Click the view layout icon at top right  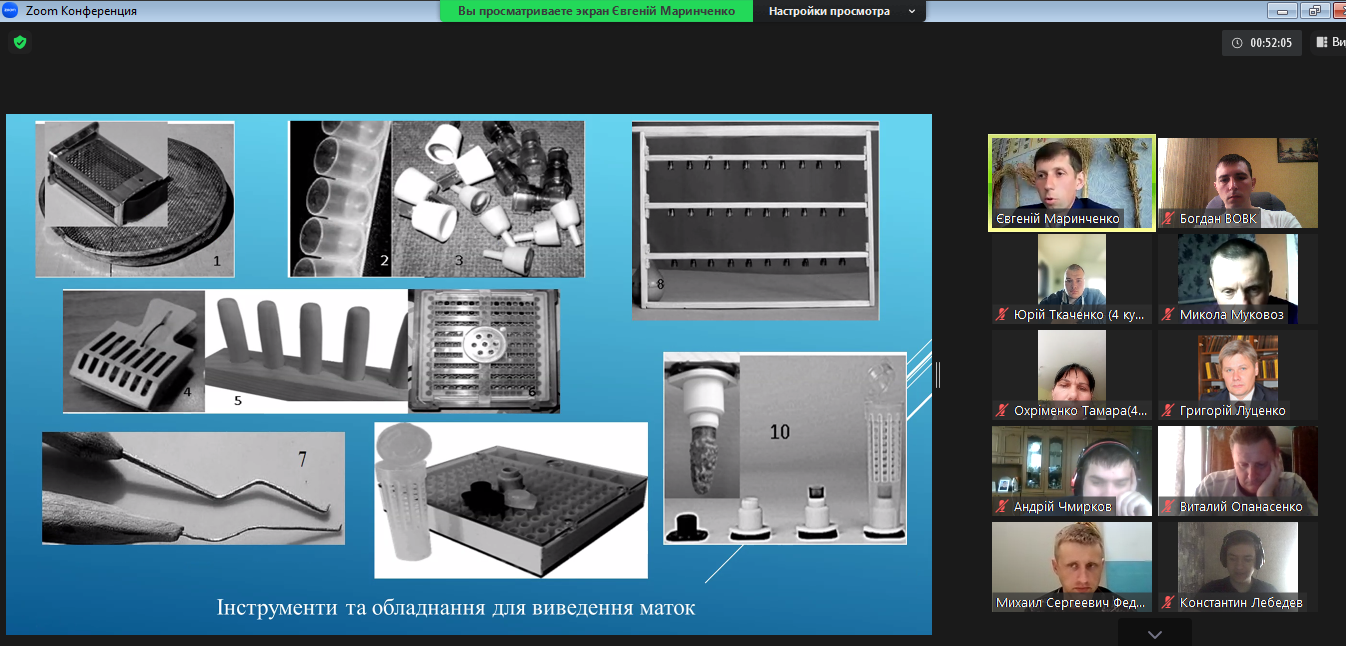tap(1322, 42)
